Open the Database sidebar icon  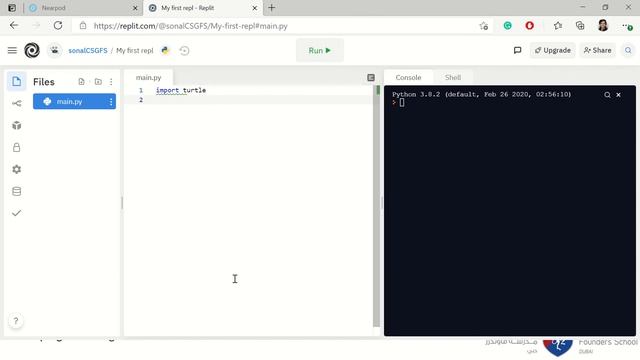16,191
